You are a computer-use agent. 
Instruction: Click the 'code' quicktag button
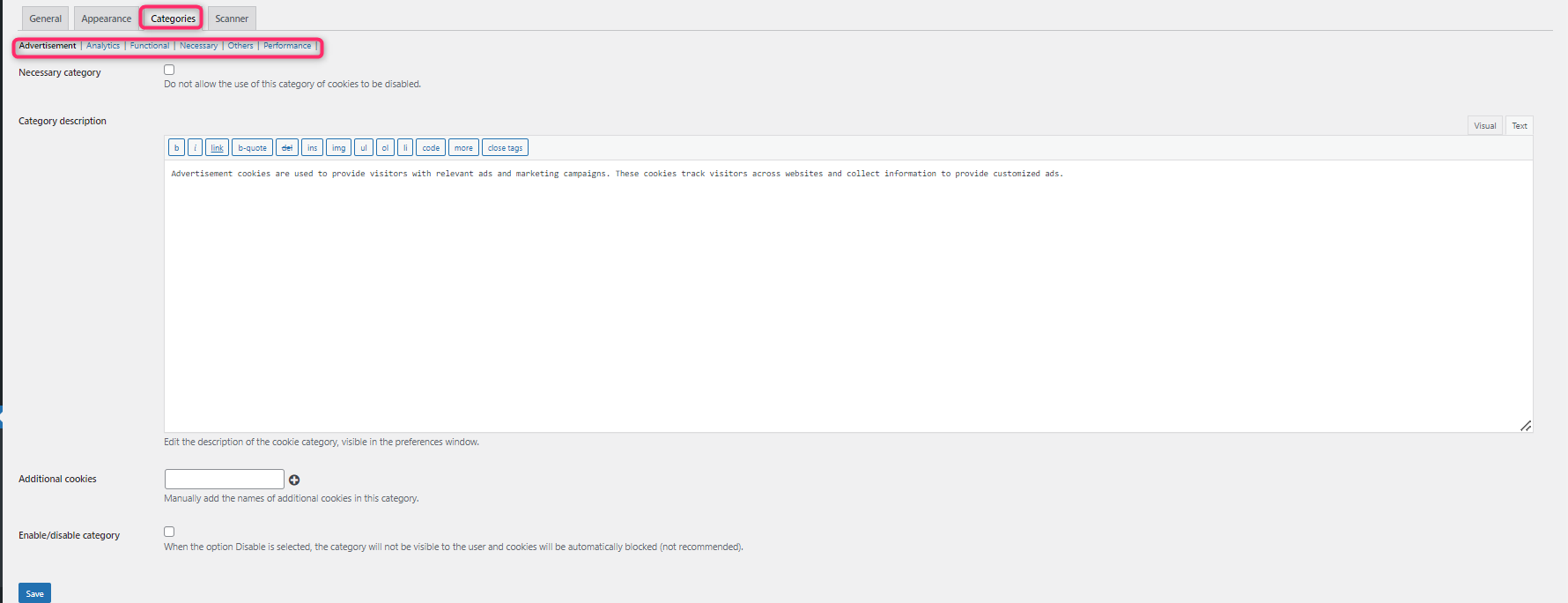(x=431, y=148)
